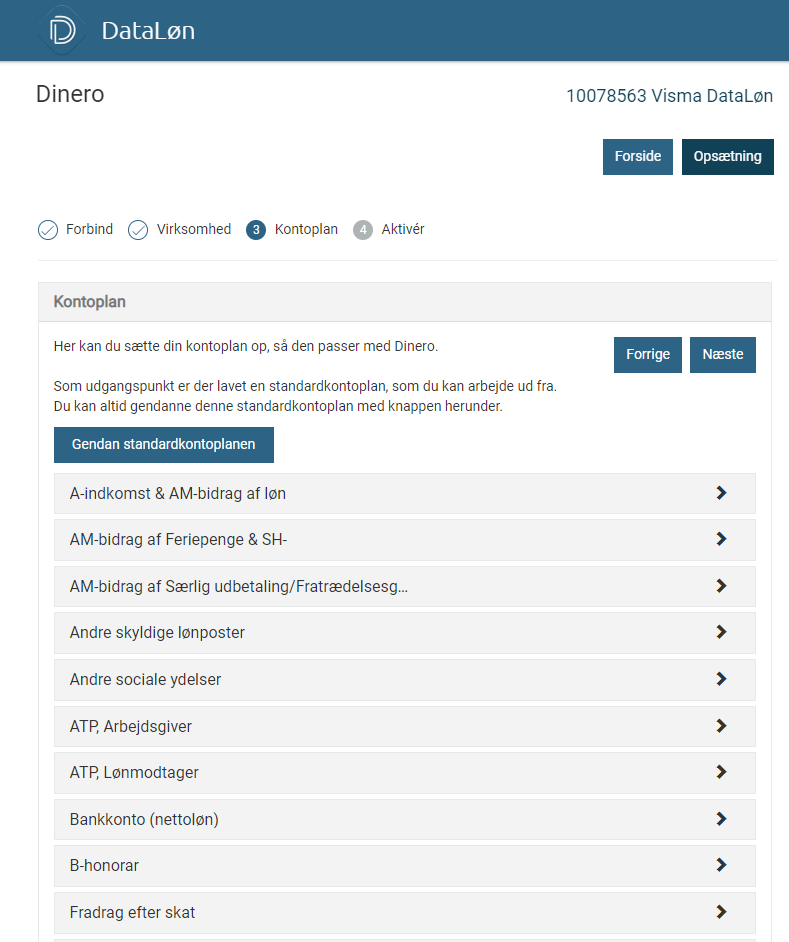
Task: Open Andre skyldige lønposter row
Action: pyautogui.click(x=404, y=632)
